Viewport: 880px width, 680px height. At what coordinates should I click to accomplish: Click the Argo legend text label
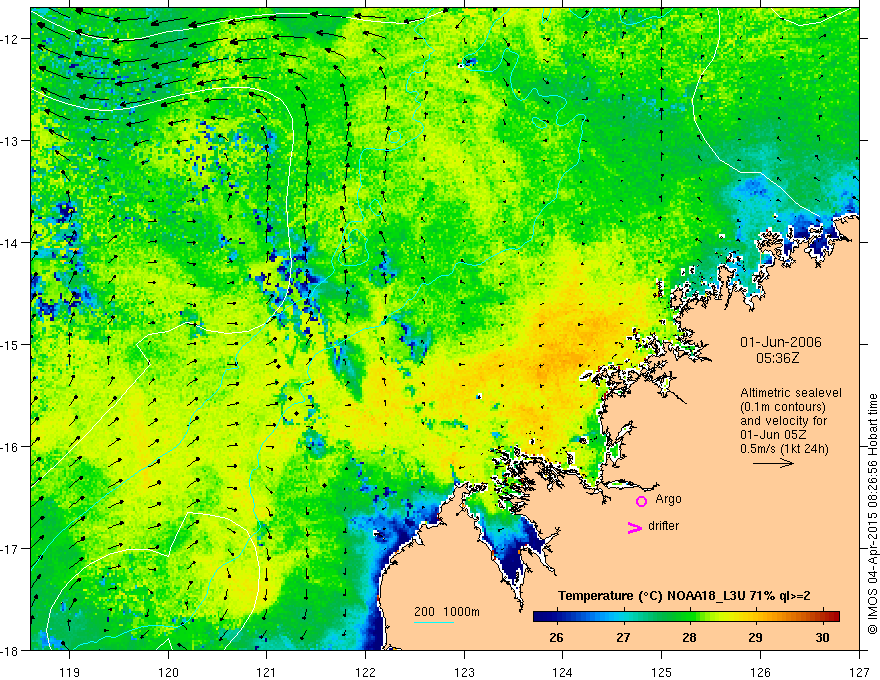[x=668, y=499]
